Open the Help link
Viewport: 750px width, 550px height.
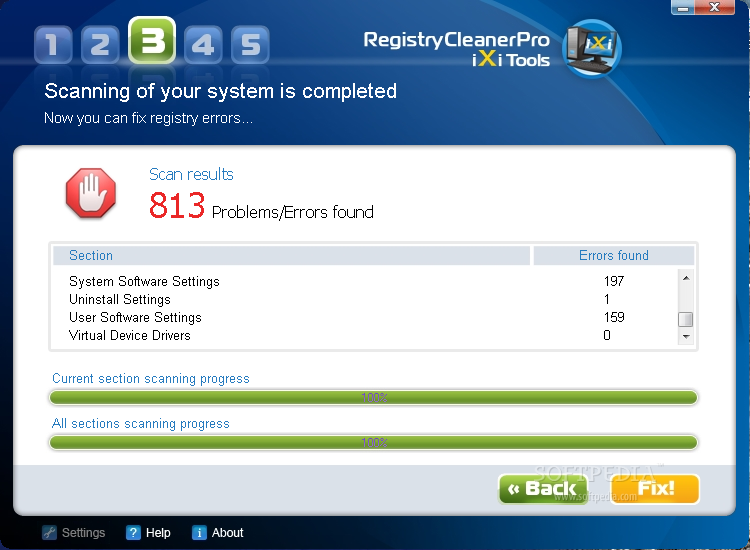pyautogui.click(x=158, y=532)
